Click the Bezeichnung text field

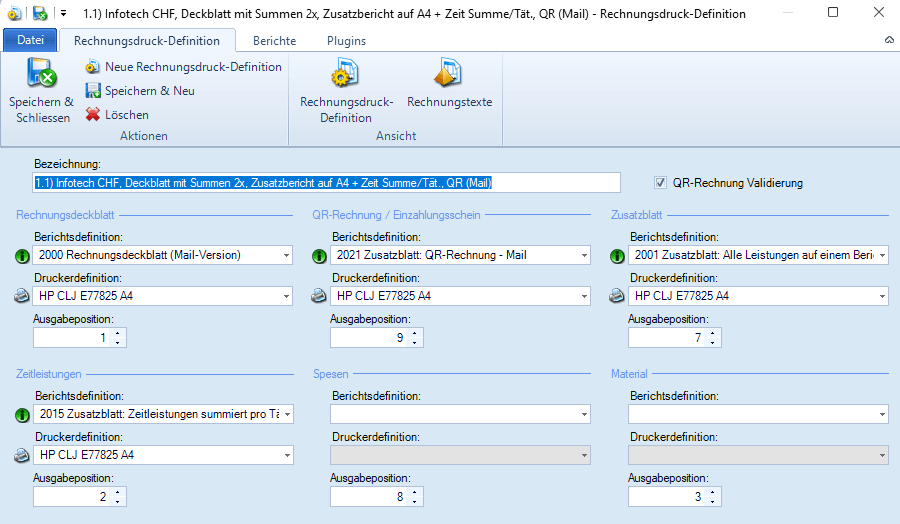click(326, 183)
